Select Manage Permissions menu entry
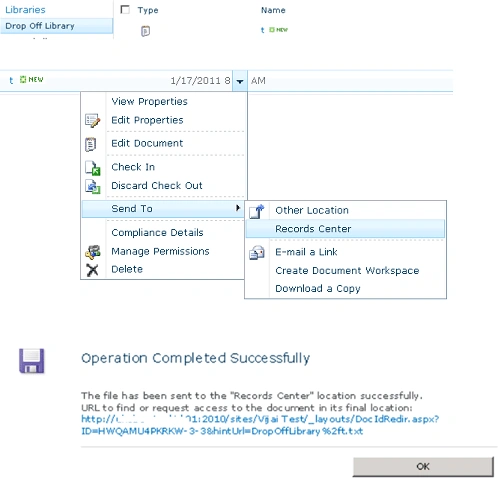 [x=160, y=251]
